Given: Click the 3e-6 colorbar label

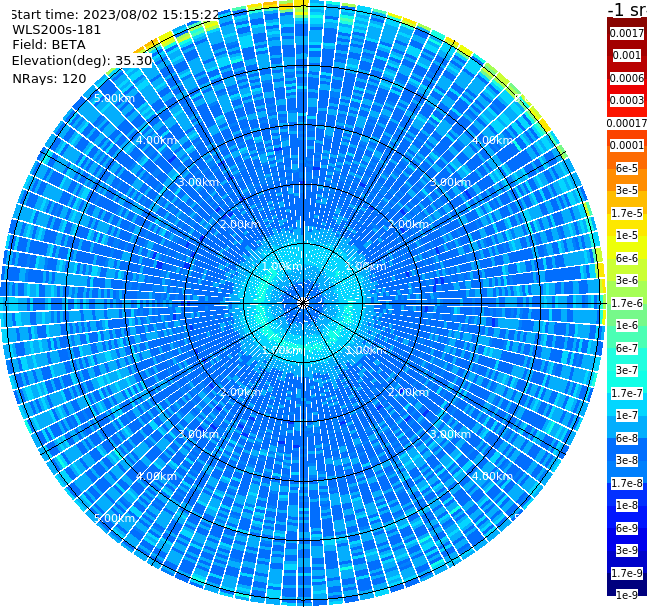Looking at the screenshot, I should (x=627, y=280).
